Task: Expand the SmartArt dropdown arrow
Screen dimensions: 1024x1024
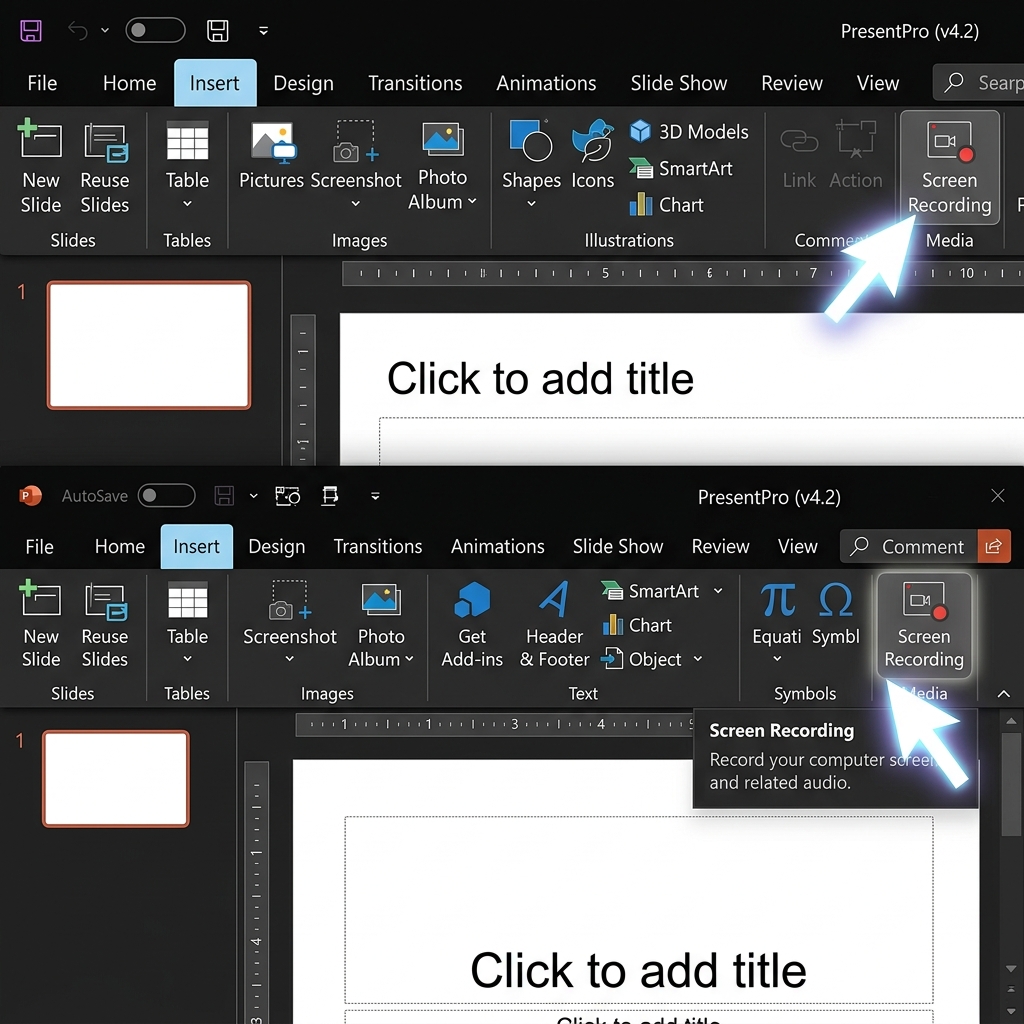Action: (x=718, y=590)
